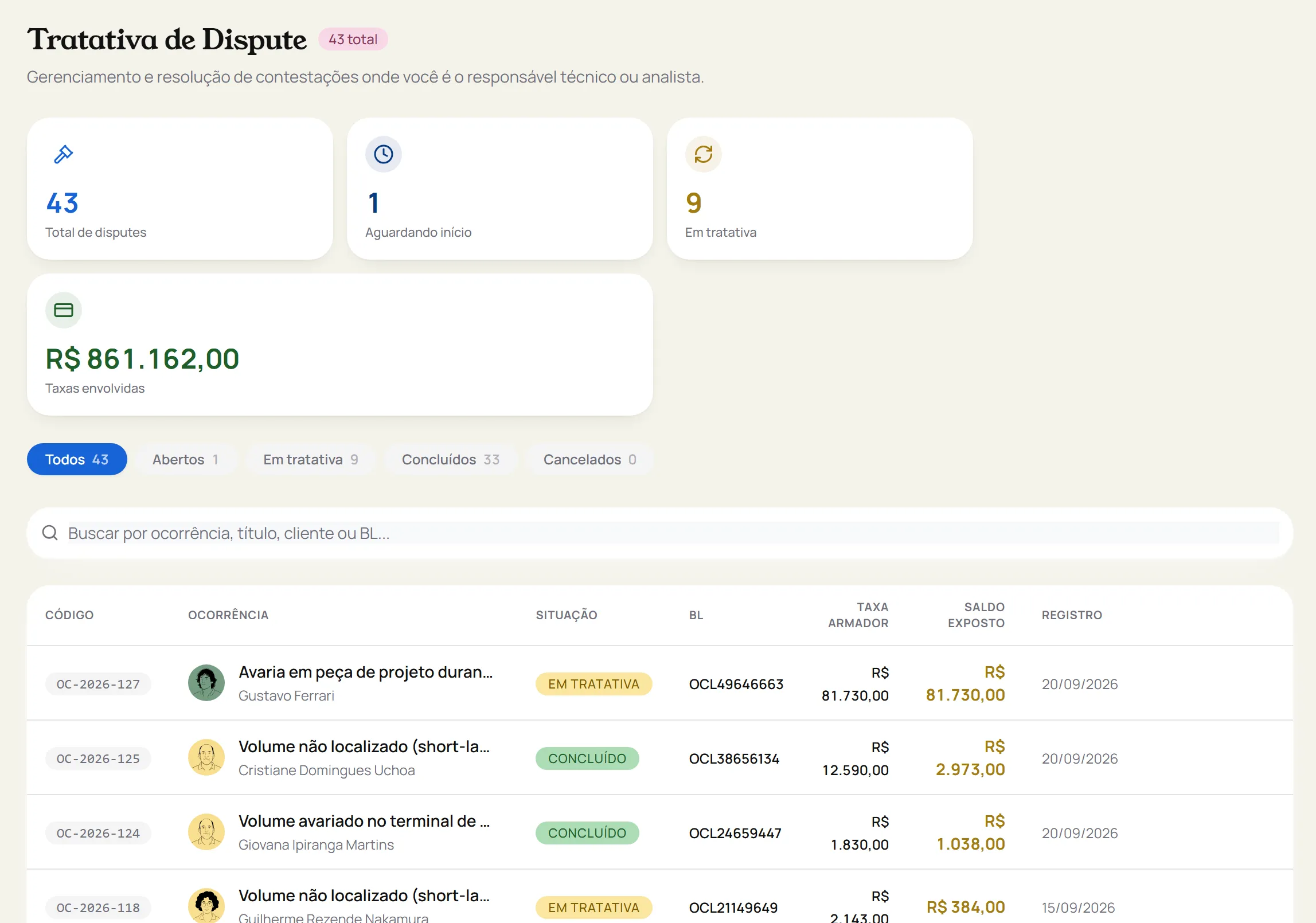
Task: Click Volume avariado no terminal title
Action: coord(364,821)
